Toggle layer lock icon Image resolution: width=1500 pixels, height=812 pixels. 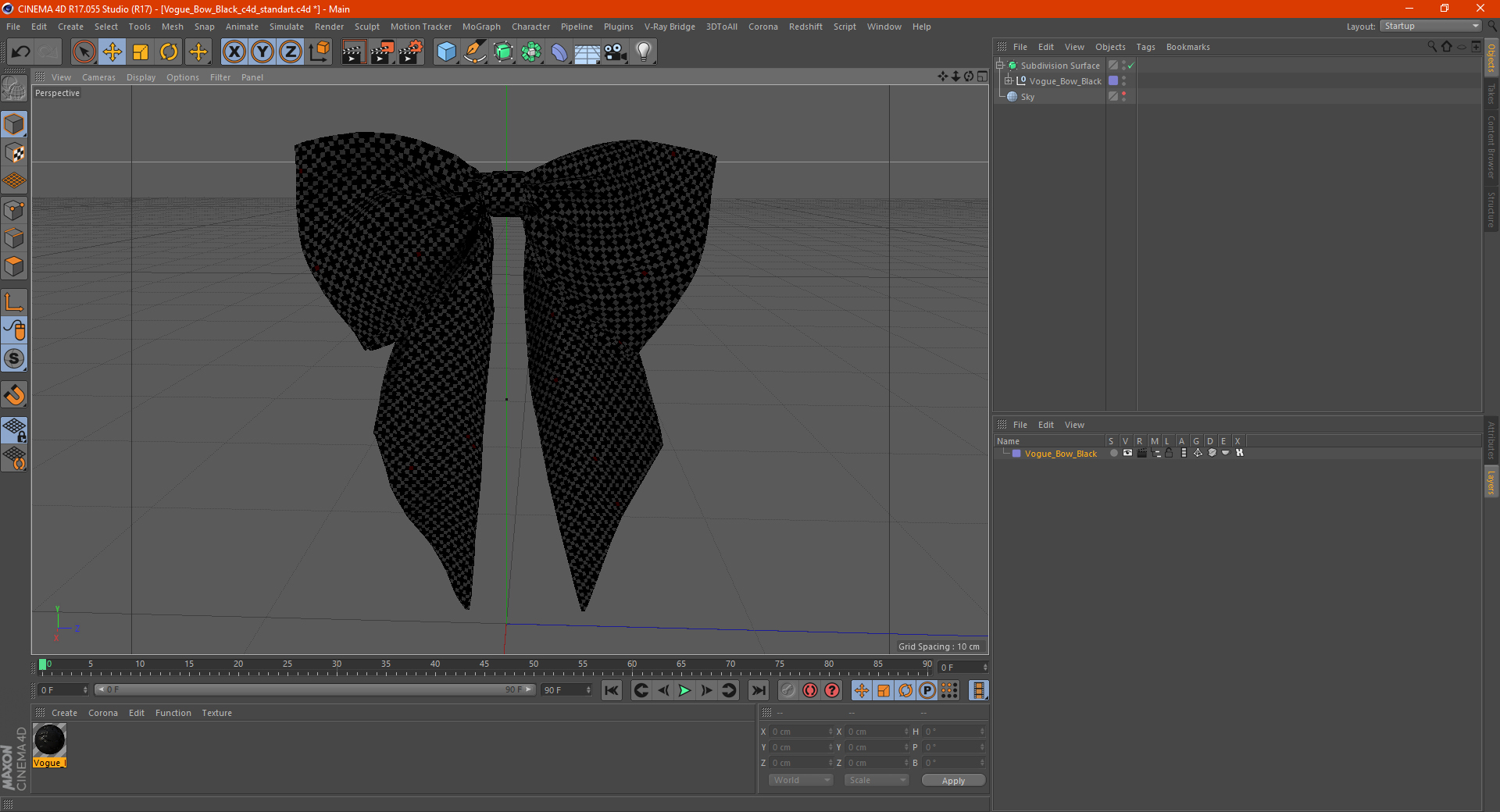(x=1169, y=453)
